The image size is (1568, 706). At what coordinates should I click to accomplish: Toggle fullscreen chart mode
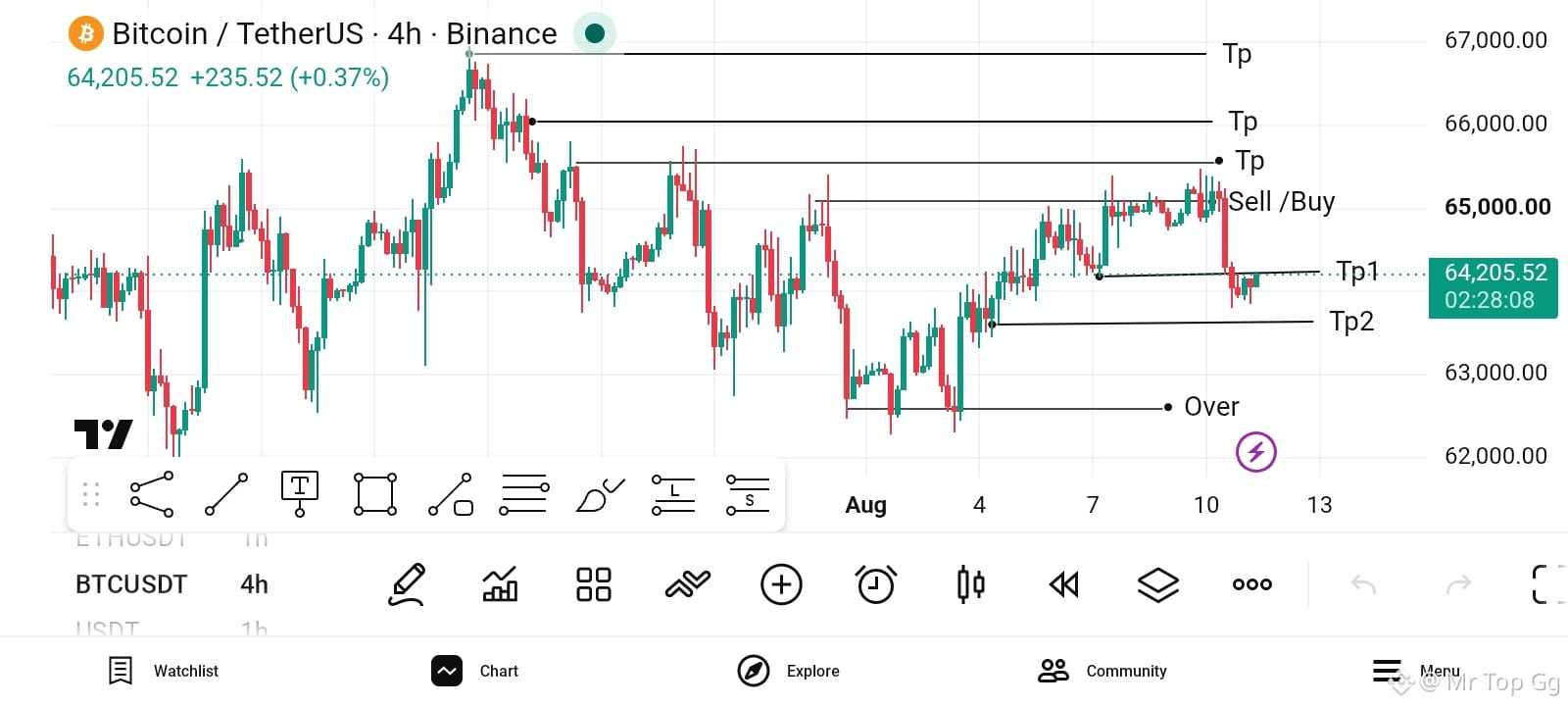coord(1548,585)
